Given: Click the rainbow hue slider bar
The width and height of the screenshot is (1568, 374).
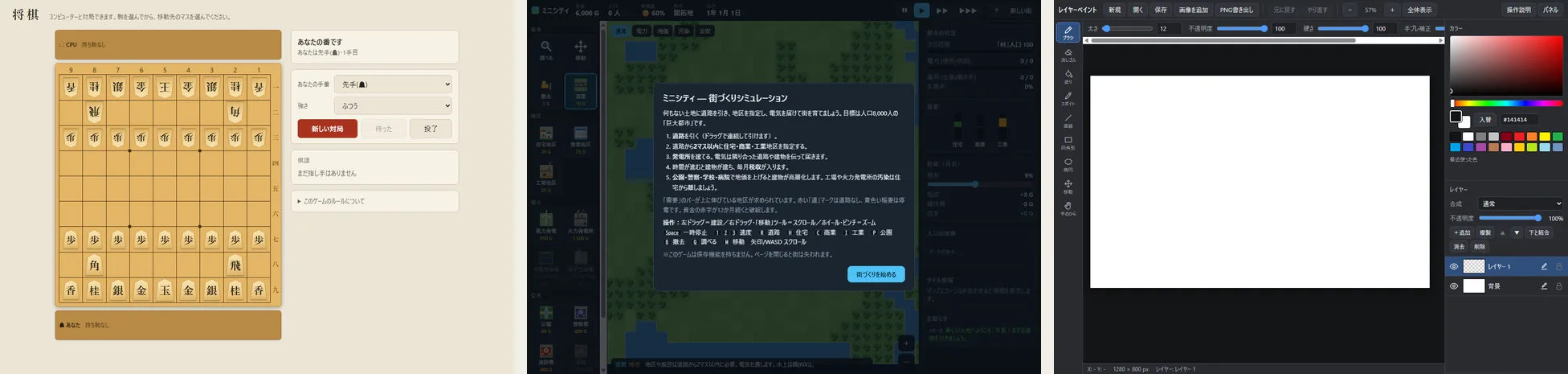Looking at the screenshot, I should (x=1506, y=103).
